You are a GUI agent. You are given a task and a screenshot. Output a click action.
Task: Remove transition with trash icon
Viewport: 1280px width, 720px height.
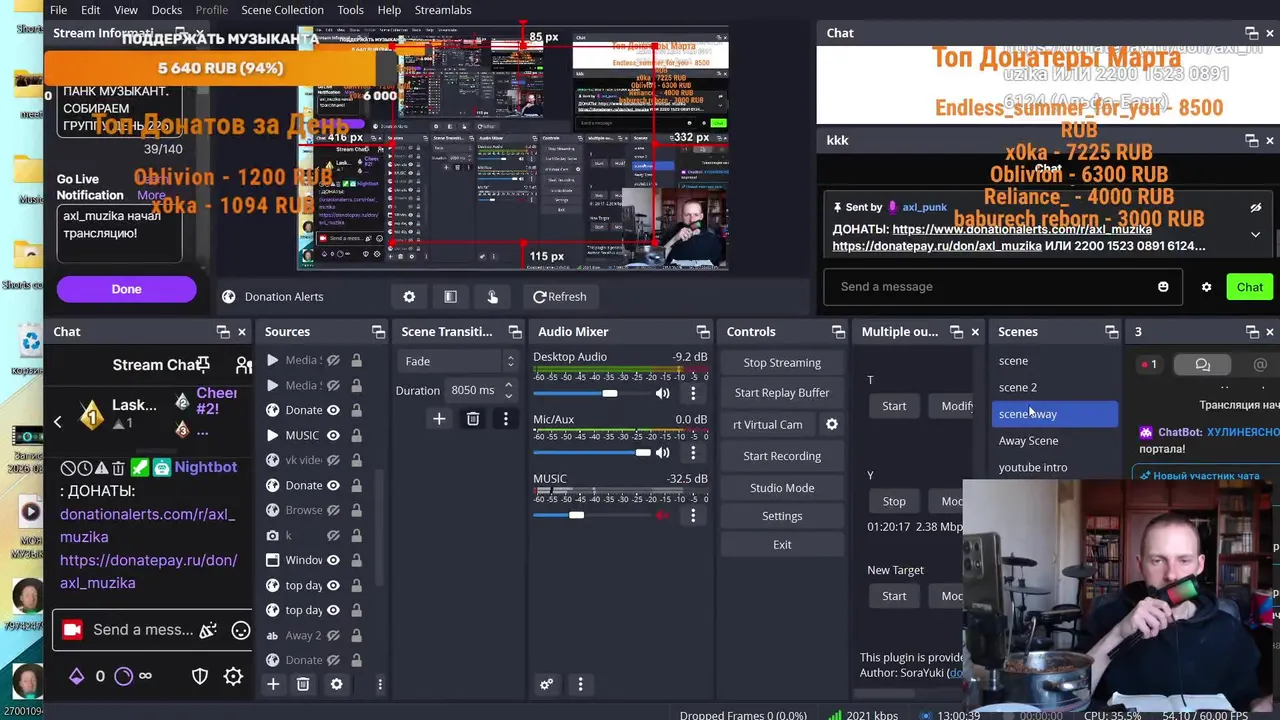(x=473, y=419)
